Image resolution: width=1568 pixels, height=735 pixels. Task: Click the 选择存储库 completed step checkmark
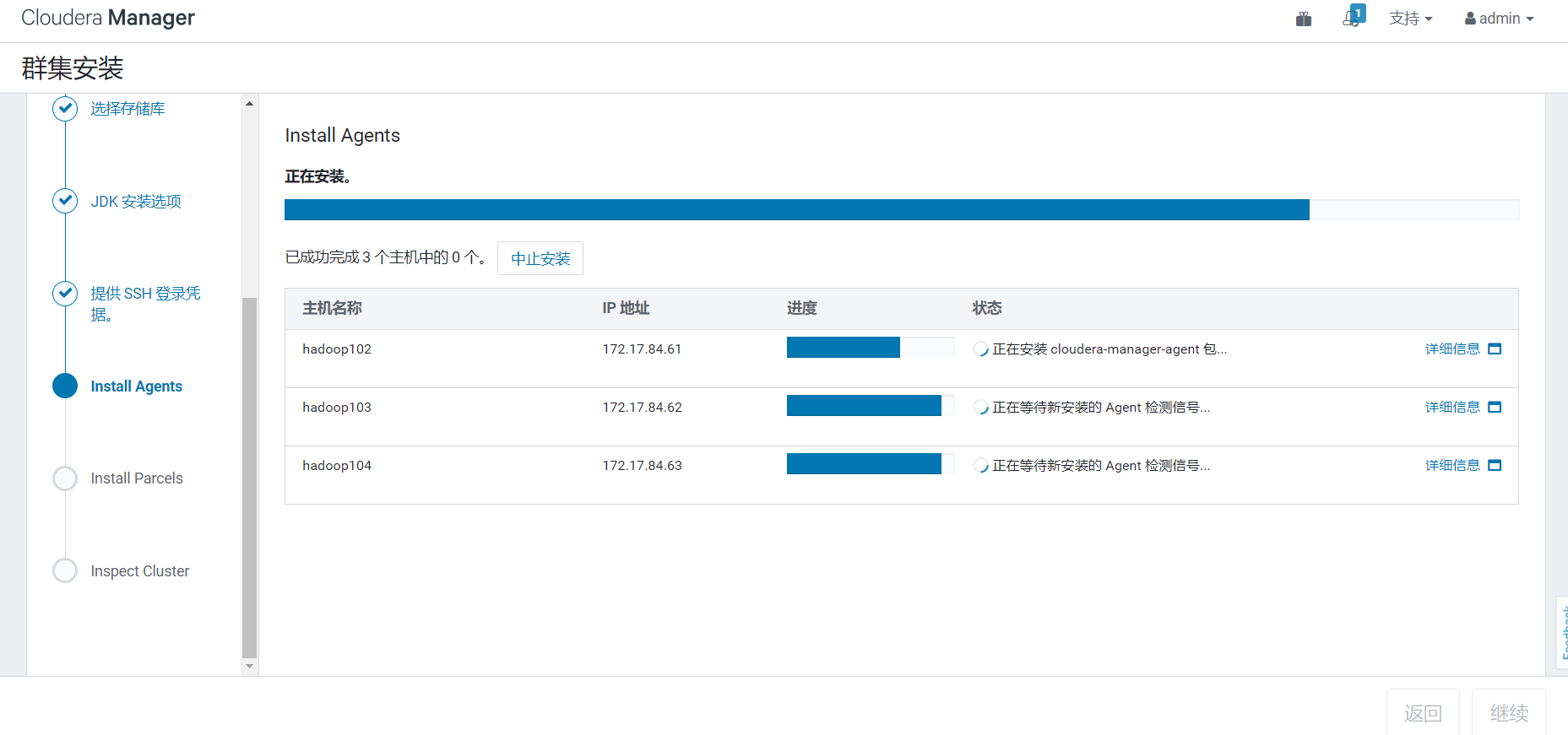[x=65, y=109]
